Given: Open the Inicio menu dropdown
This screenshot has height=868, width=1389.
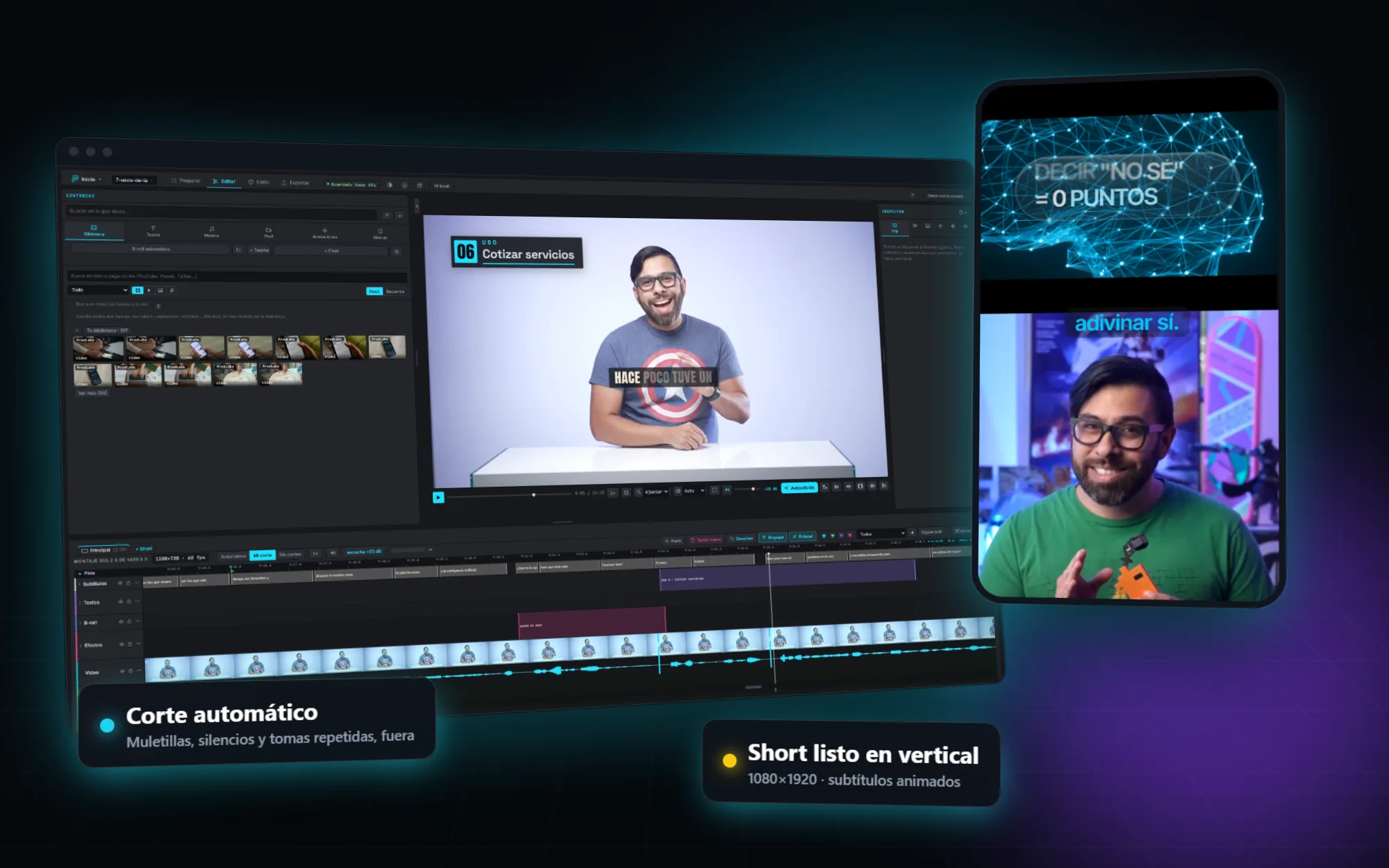Looking at the screenshot, I should [x=87, y=179].
